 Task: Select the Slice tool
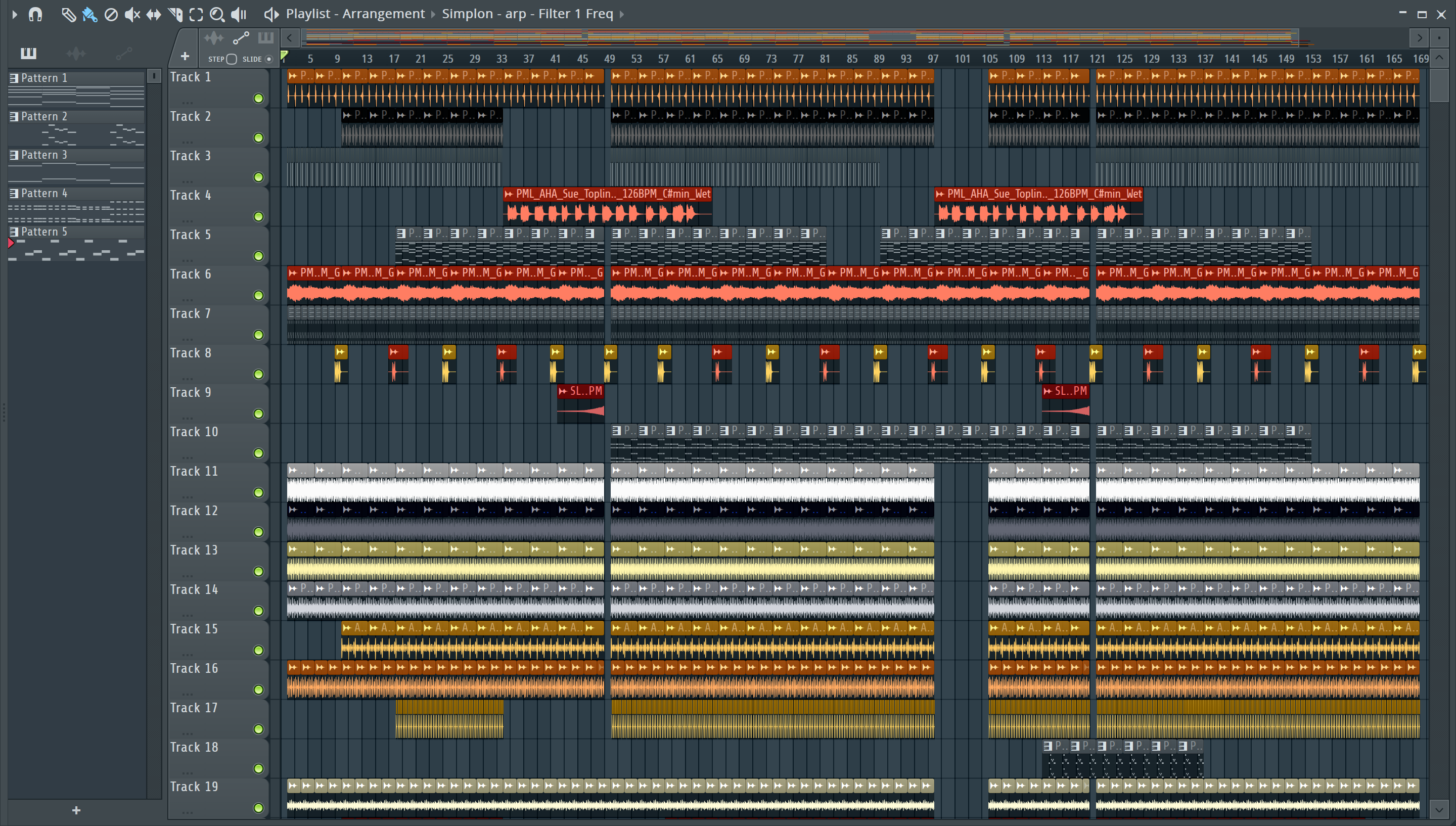175,14
